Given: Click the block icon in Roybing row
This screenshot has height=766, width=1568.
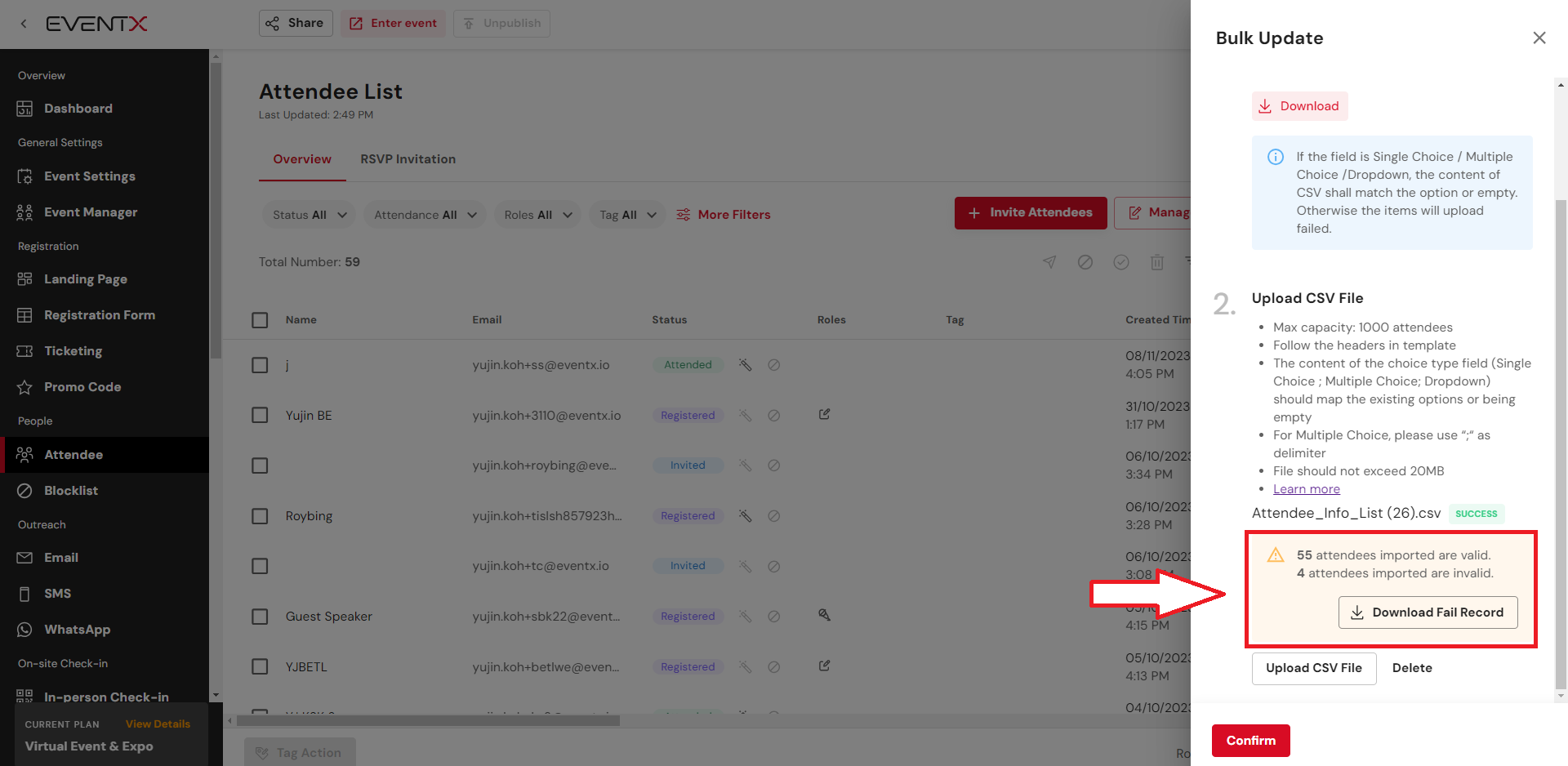Looking at the screenshot, I should coord(773,516).
